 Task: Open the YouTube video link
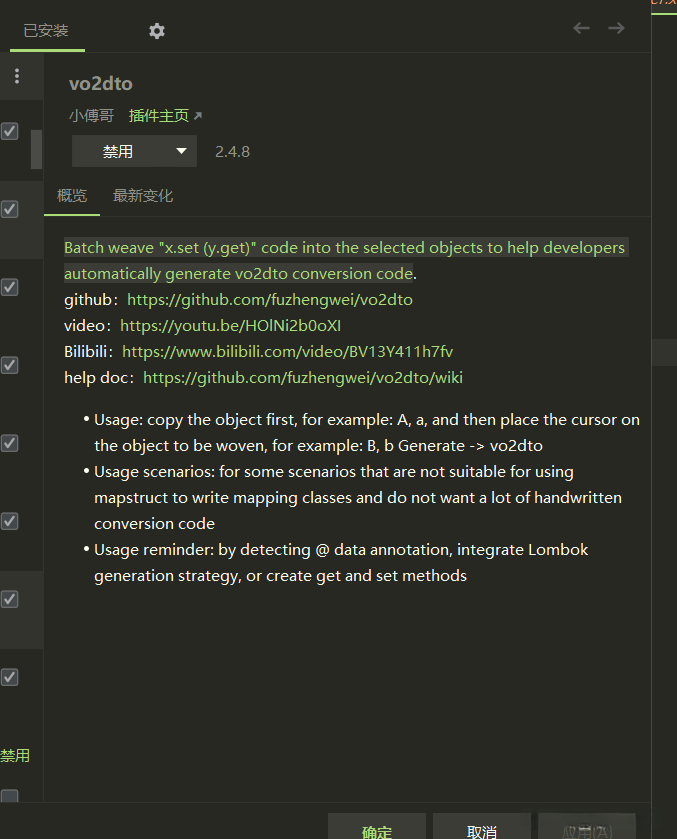tap(231, 326)
